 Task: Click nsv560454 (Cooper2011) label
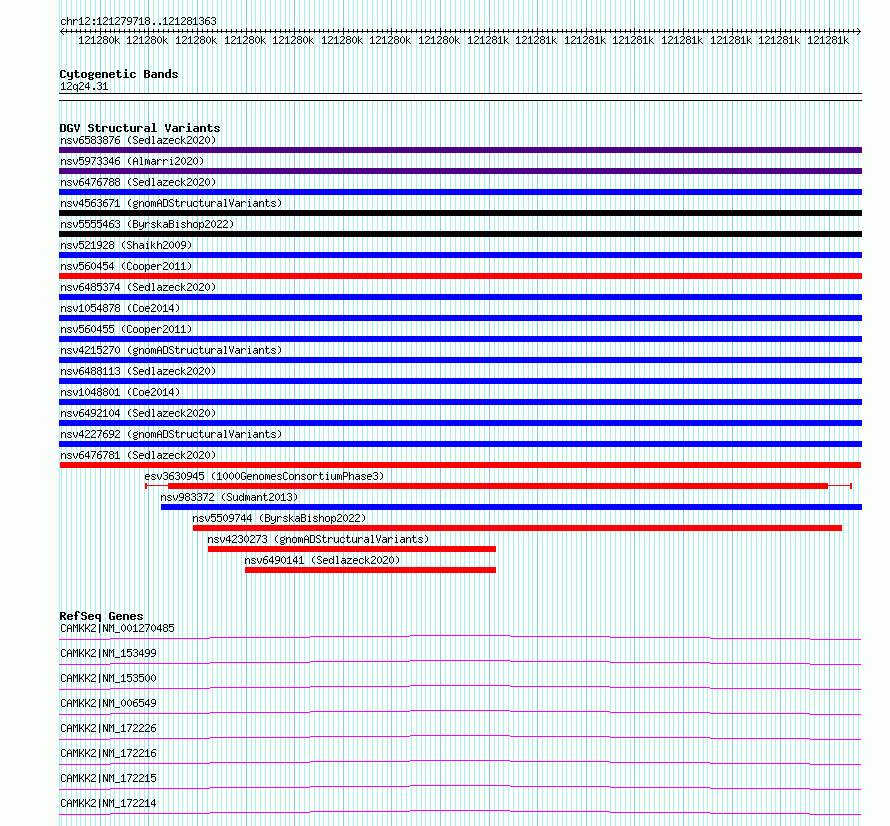(x=126, y=266)
